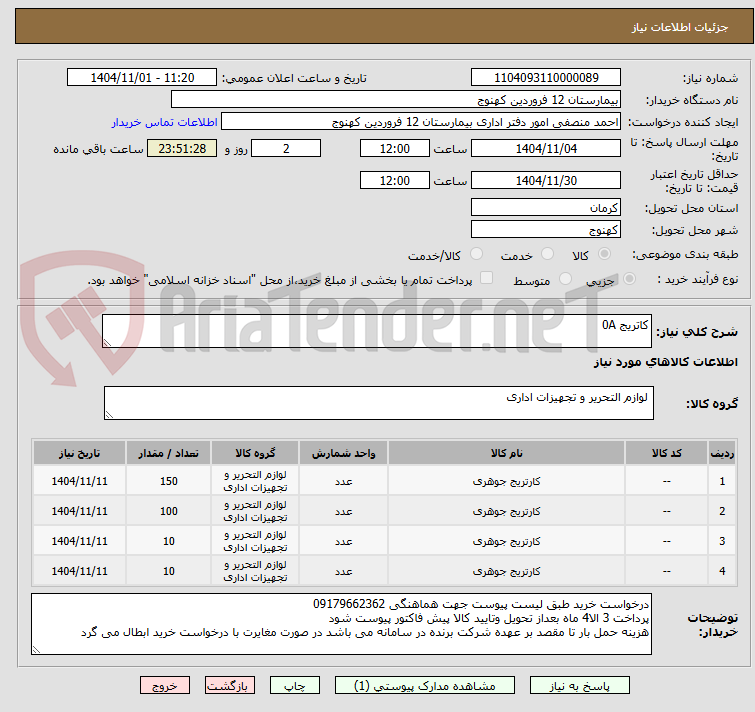Click the remaining time field 23:51:28
755x712 pixels.
click(x=182, y=148)
